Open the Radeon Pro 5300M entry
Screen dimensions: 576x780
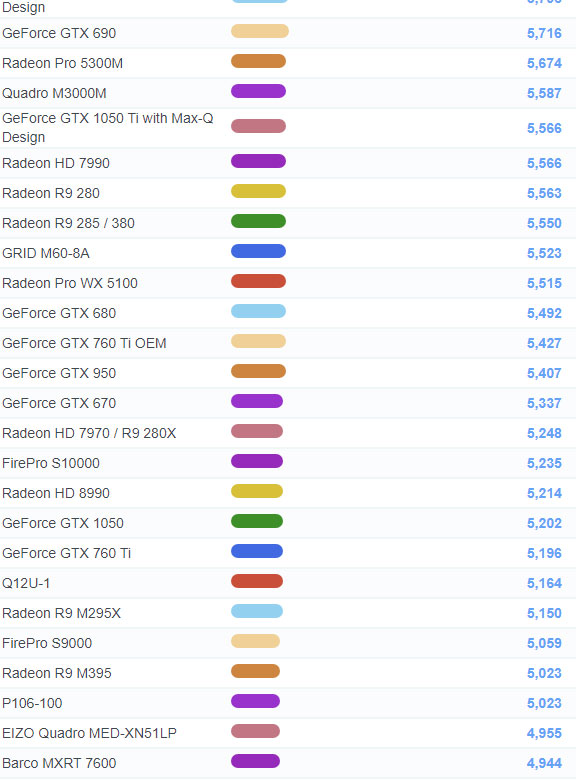pyautogui.click(x=62, y=63)
